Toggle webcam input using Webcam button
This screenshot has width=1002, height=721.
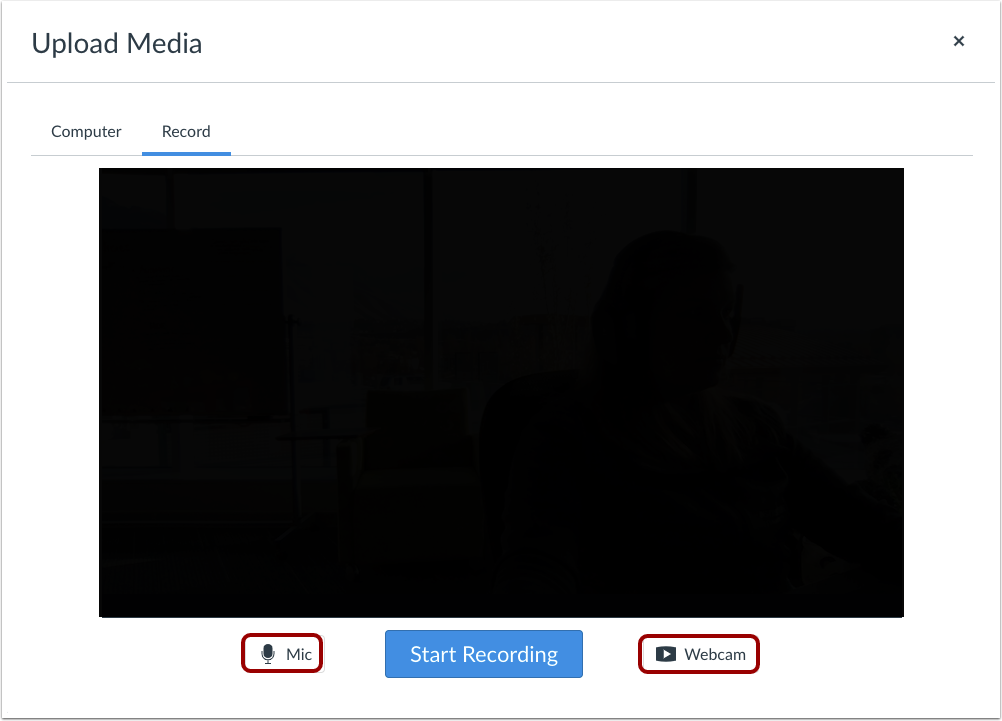[698, 654]
